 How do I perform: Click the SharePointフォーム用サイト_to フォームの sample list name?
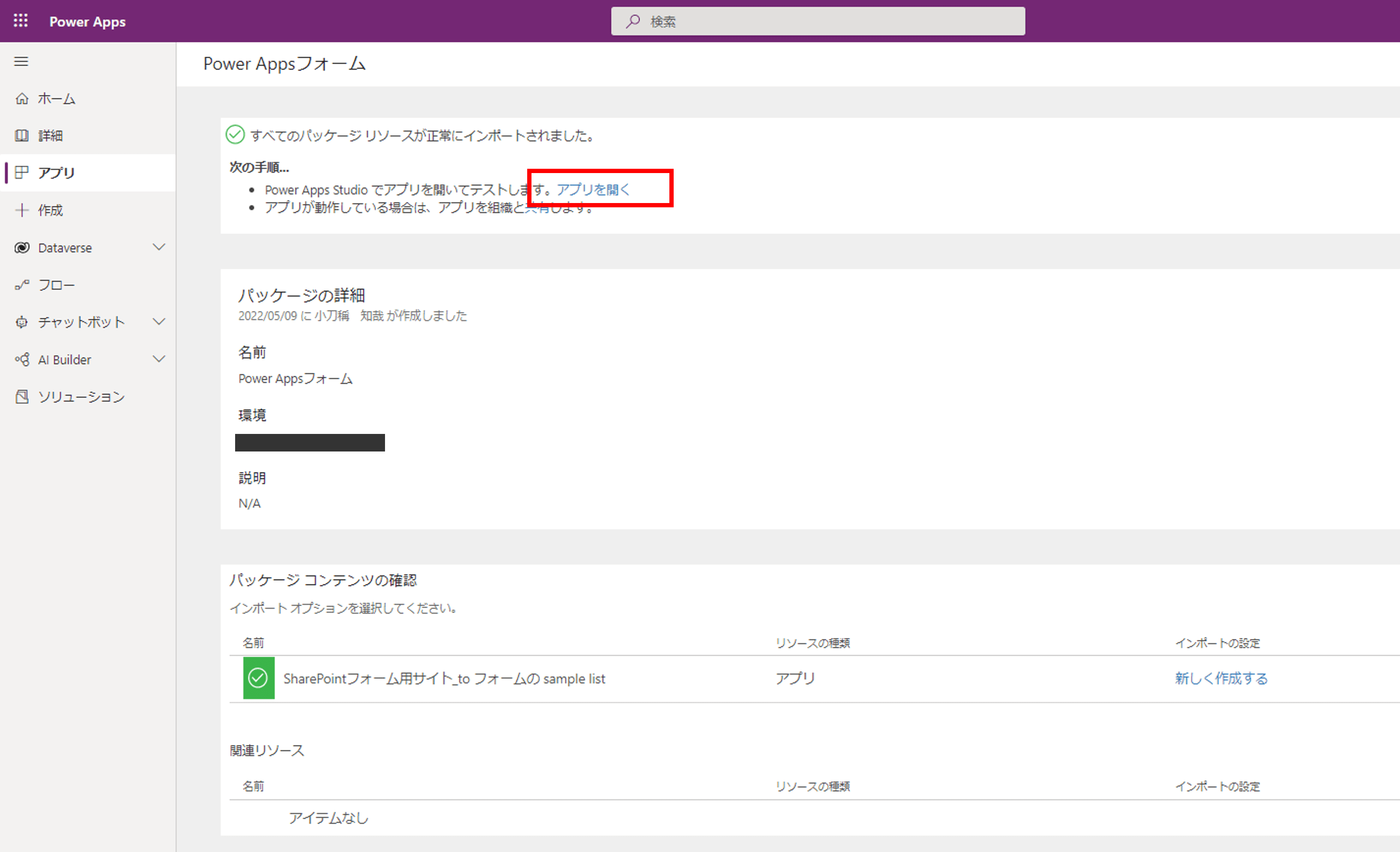pyautogui.click(x=444, y=679)
